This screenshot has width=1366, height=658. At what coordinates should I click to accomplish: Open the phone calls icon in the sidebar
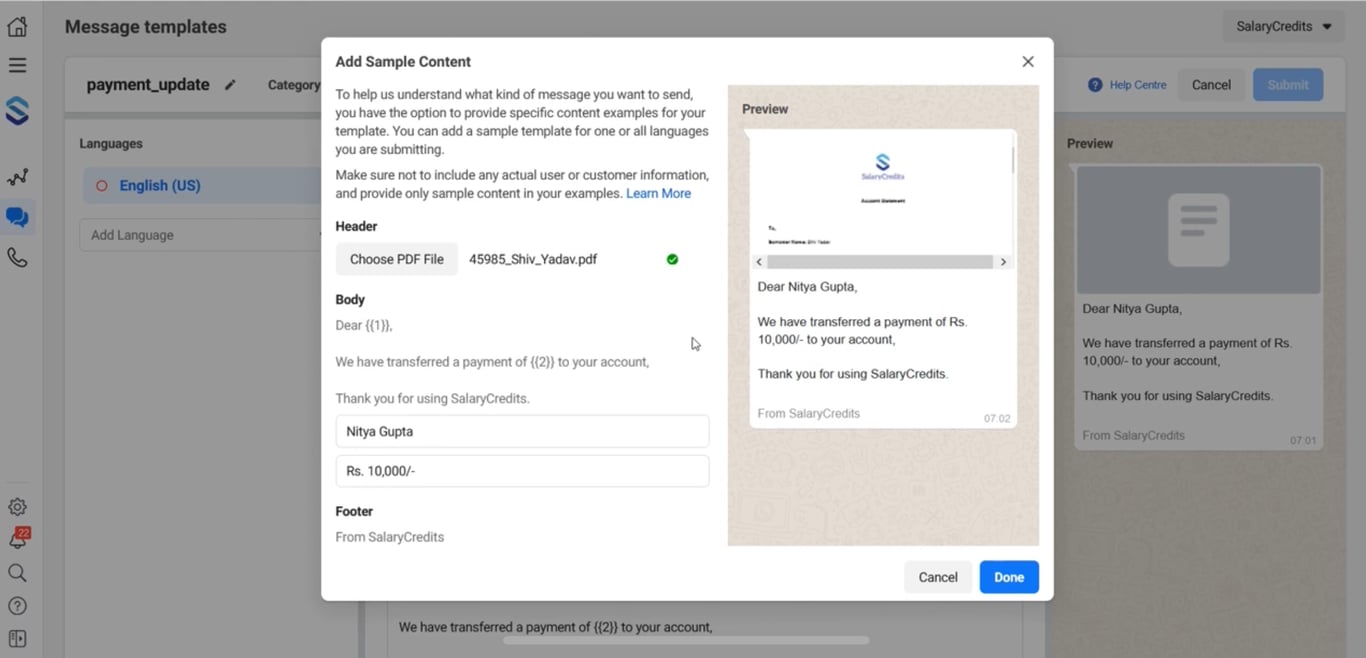click(x=17, y=257)
